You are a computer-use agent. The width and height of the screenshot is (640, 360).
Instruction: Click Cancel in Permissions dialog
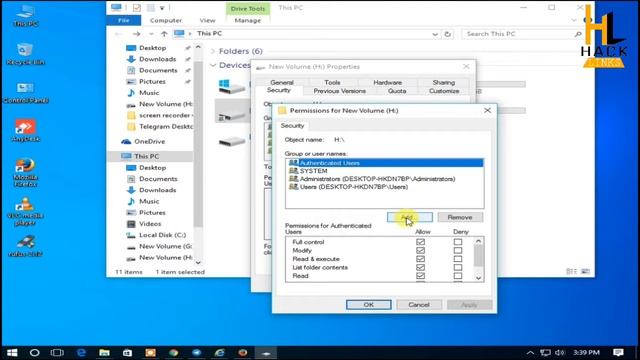[x=419, y=304]
